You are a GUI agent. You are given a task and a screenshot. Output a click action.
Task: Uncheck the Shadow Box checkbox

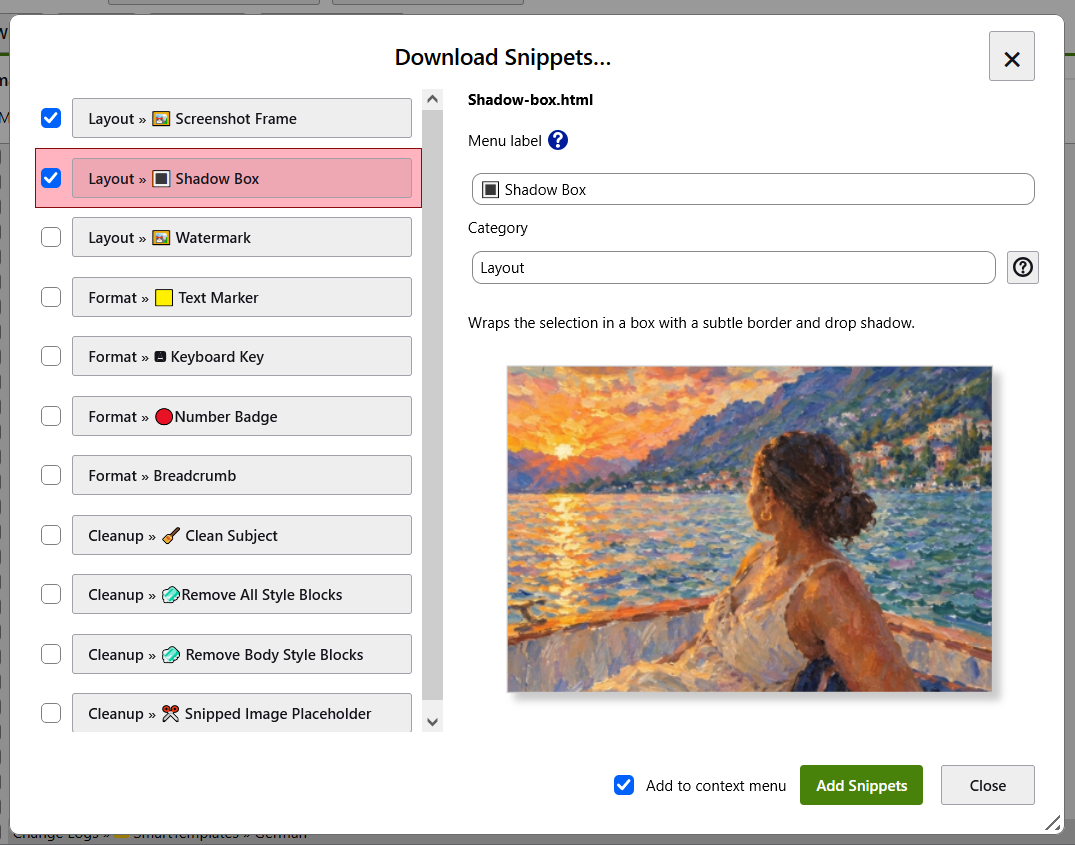51,178
